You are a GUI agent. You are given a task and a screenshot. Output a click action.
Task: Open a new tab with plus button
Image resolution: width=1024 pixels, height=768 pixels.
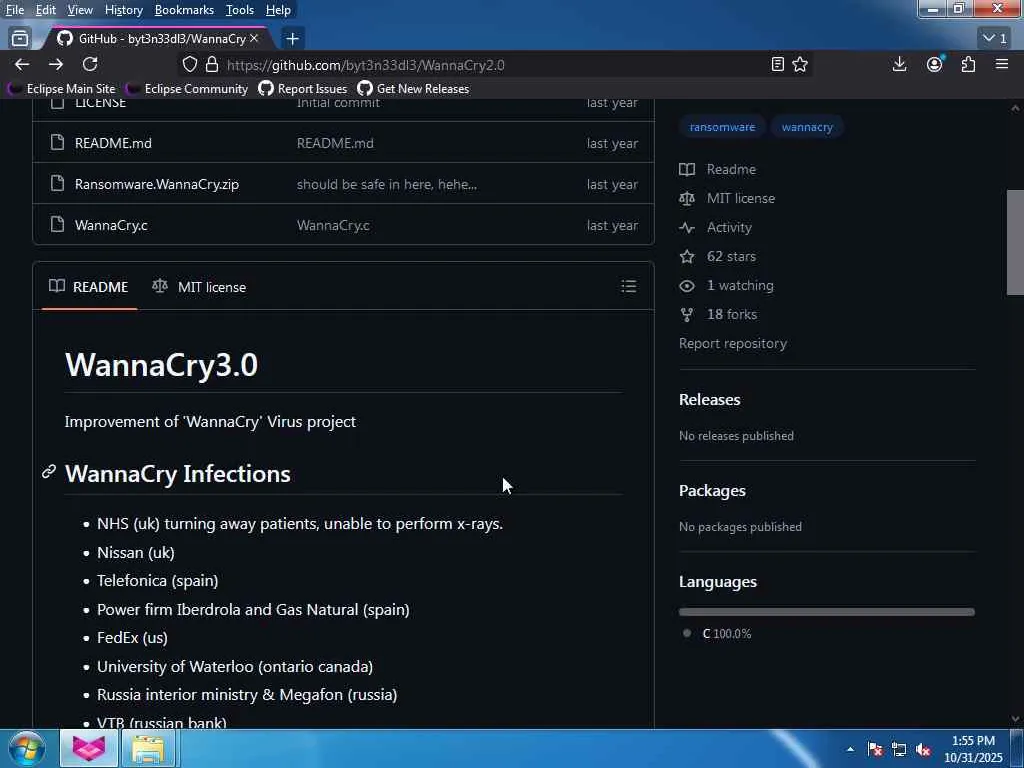point(293,39)
